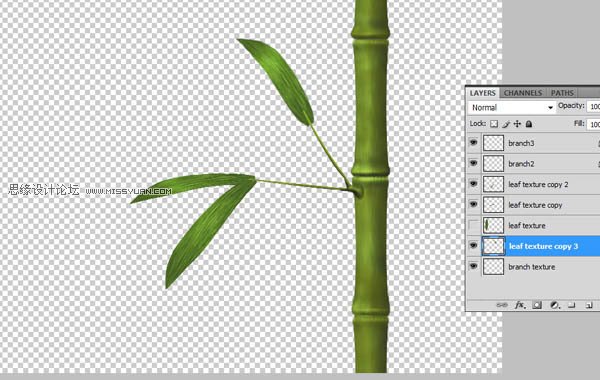The height and width of the screenshot is (380, 600).
Task: Select the branch texture layer thumbnail
Action: click(493, 267)
